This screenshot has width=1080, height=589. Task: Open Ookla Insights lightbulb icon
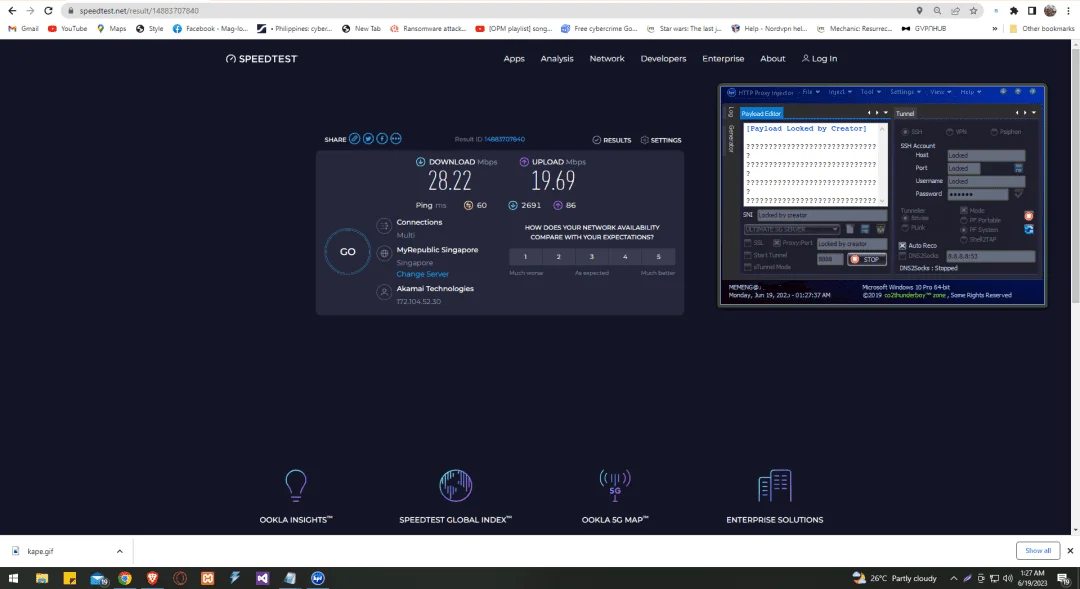click(295, 485)
